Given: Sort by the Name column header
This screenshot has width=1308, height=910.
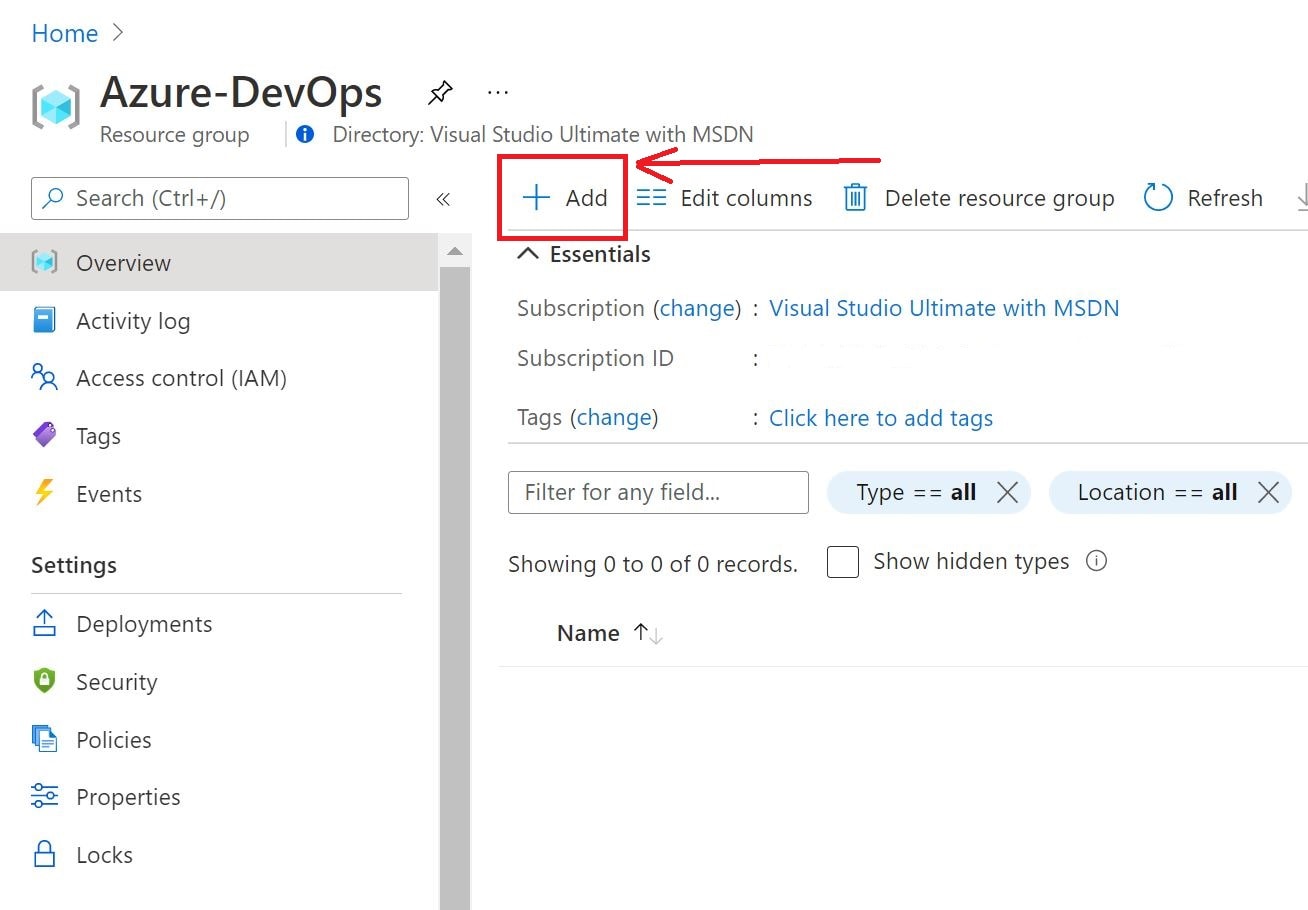Looking at the screenshot, I should pyautogui.click(x=588, y=633).
